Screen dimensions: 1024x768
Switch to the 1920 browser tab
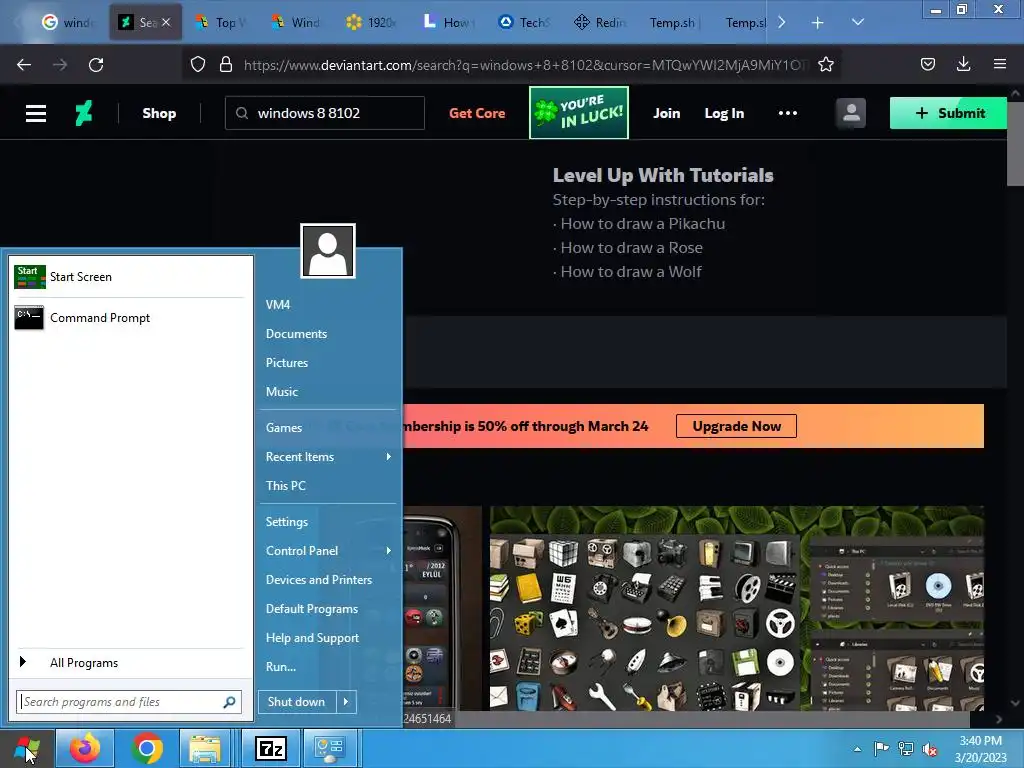(x=372, y=22)
